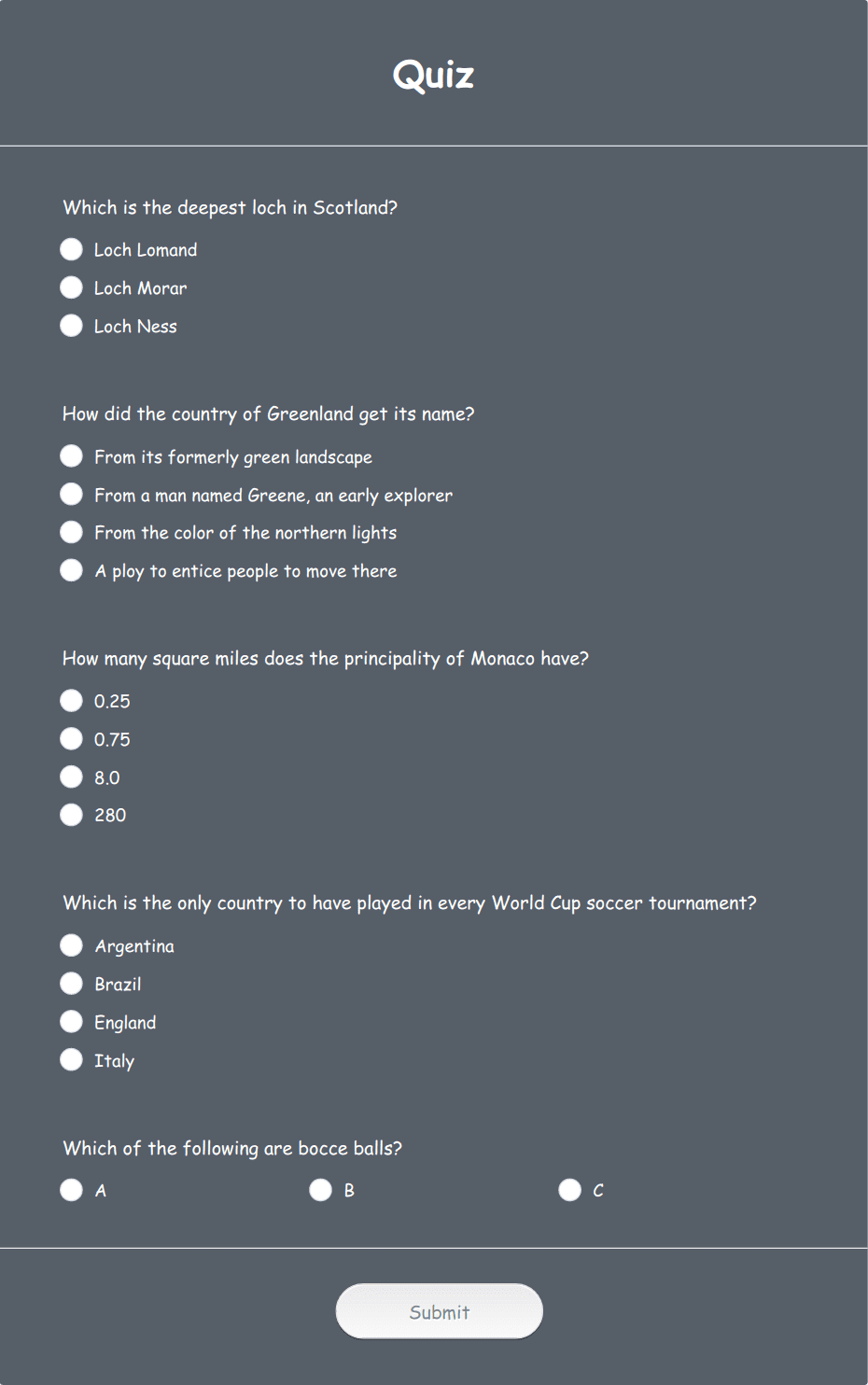
Task: Pick Italy for the World Cup question
Action: pyautogui.click(x=71, y=1059)
